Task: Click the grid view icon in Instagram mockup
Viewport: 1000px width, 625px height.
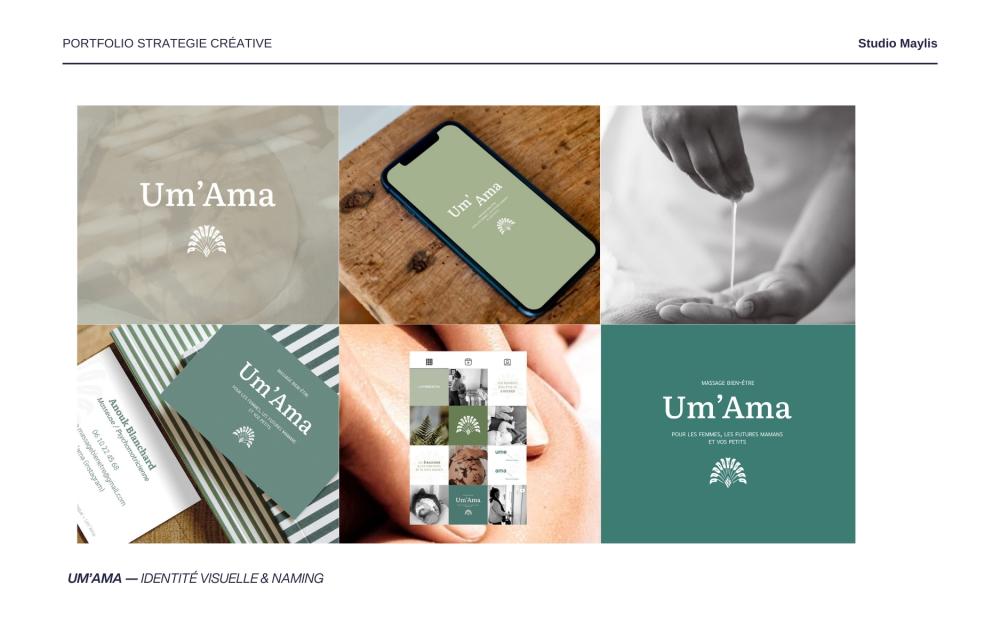Action: pos(429,362)
